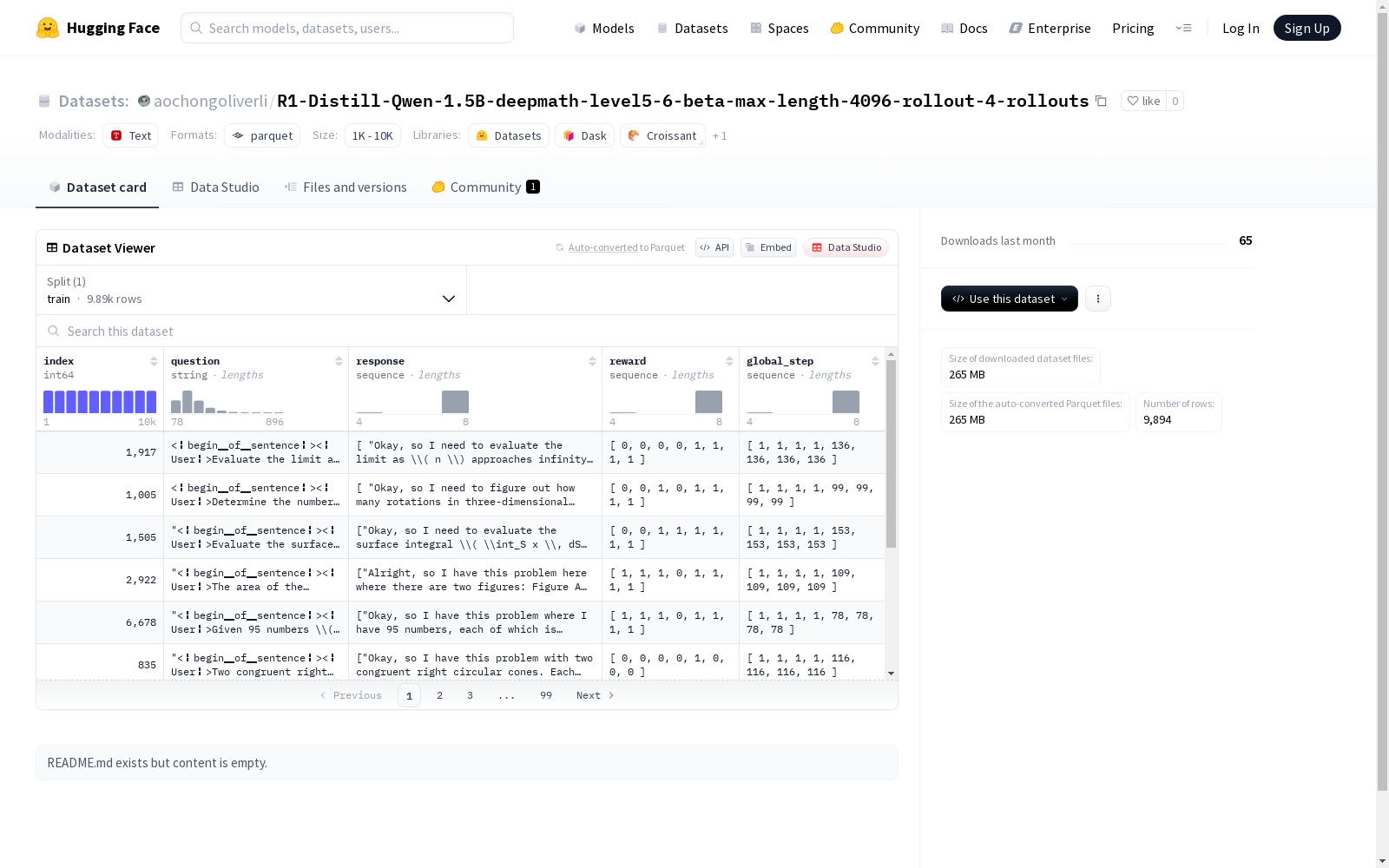Switch to the Data Studio tab

(215, 187)
